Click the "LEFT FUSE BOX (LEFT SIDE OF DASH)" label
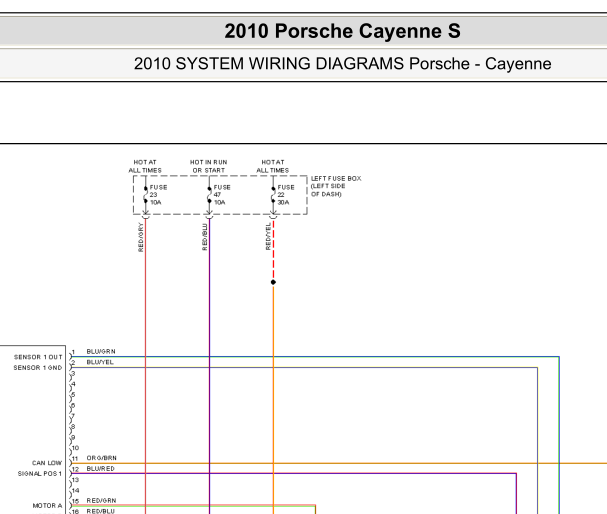Viewport: 607px width, 514px height. pos(336,186)
